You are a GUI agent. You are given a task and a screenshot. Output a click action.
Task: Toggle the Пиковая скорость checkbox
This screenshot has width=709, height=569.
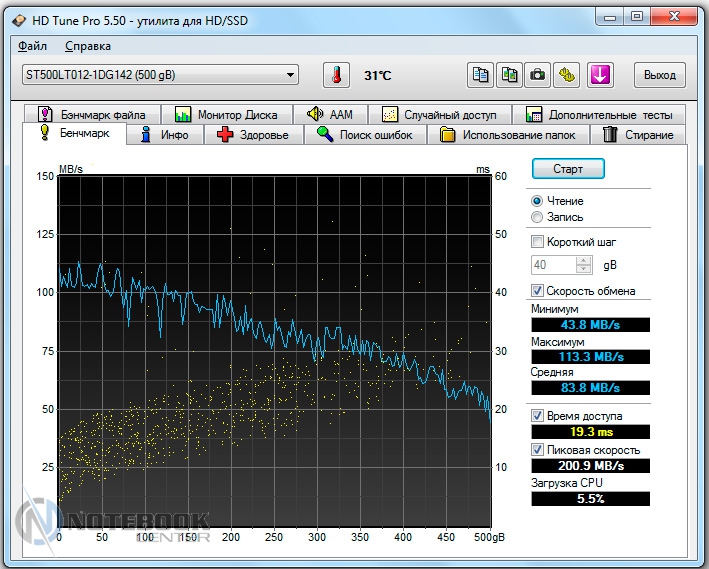[538, 450]
